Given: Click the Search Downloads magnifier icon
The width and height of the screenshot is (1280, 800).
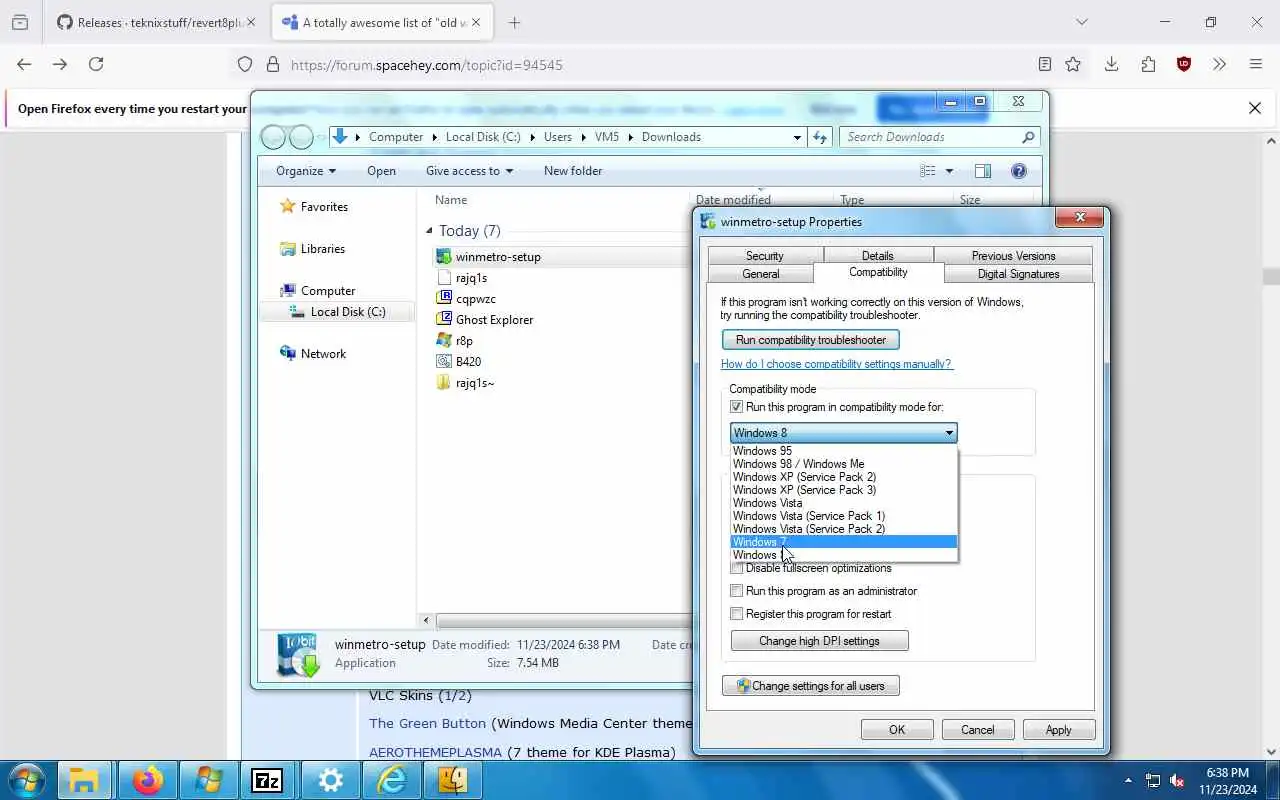Looking at the screenshot, I should (1028, 137).
